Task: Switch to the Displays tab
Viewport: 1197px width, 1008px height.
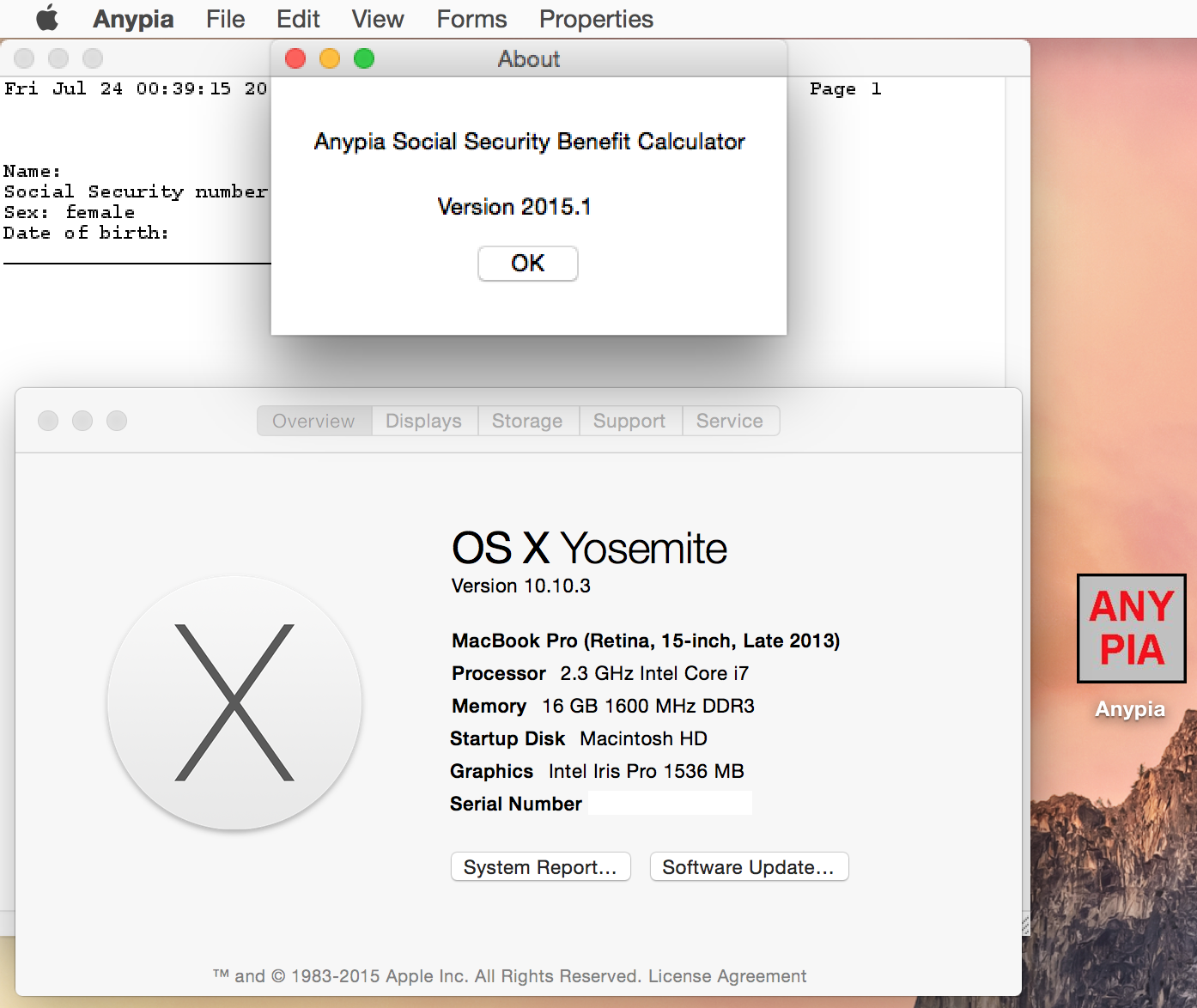Action: point(424,421)
